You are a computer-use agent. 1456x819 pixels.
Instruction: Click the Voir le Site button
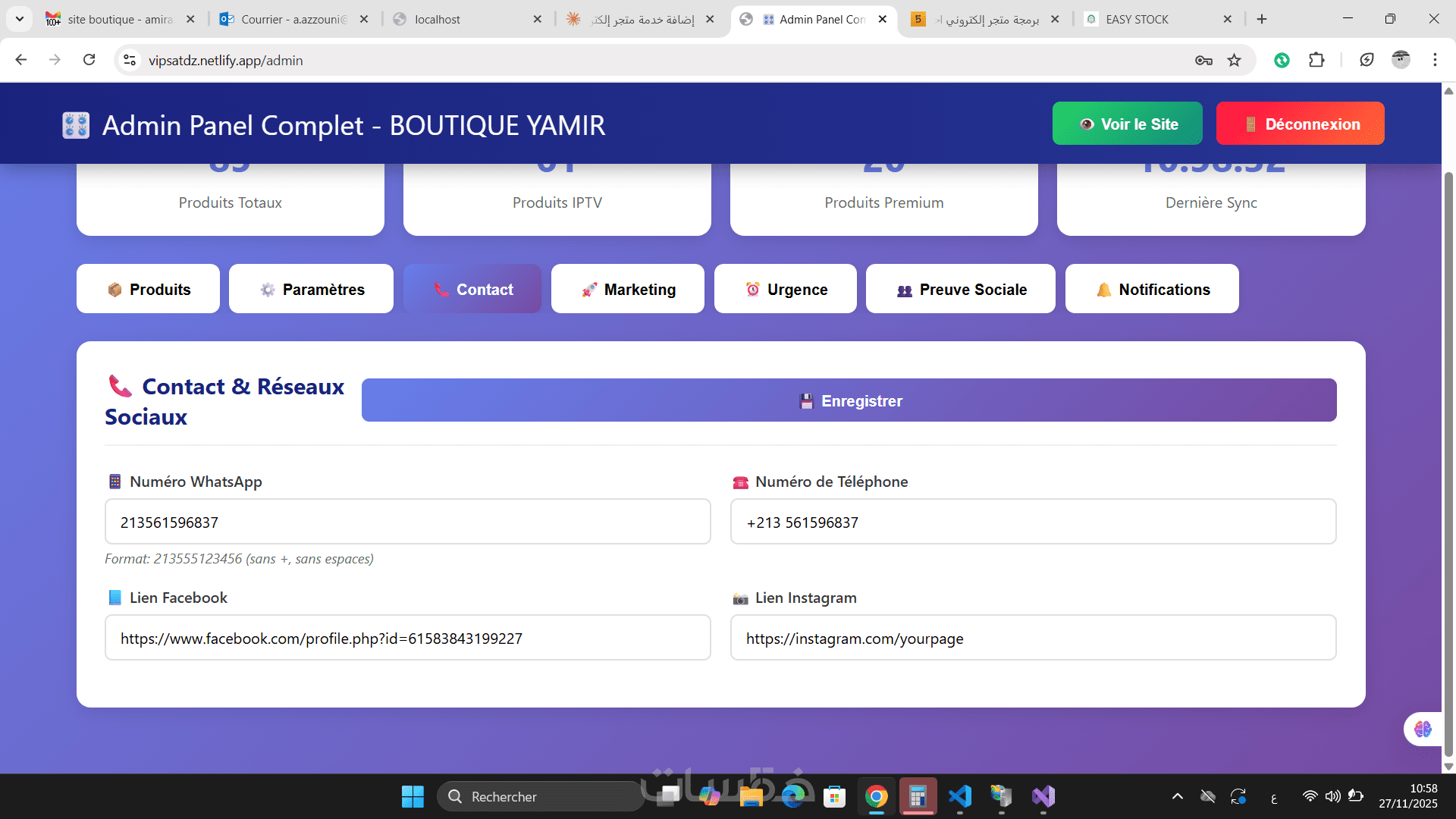(x=1127, y=124)
